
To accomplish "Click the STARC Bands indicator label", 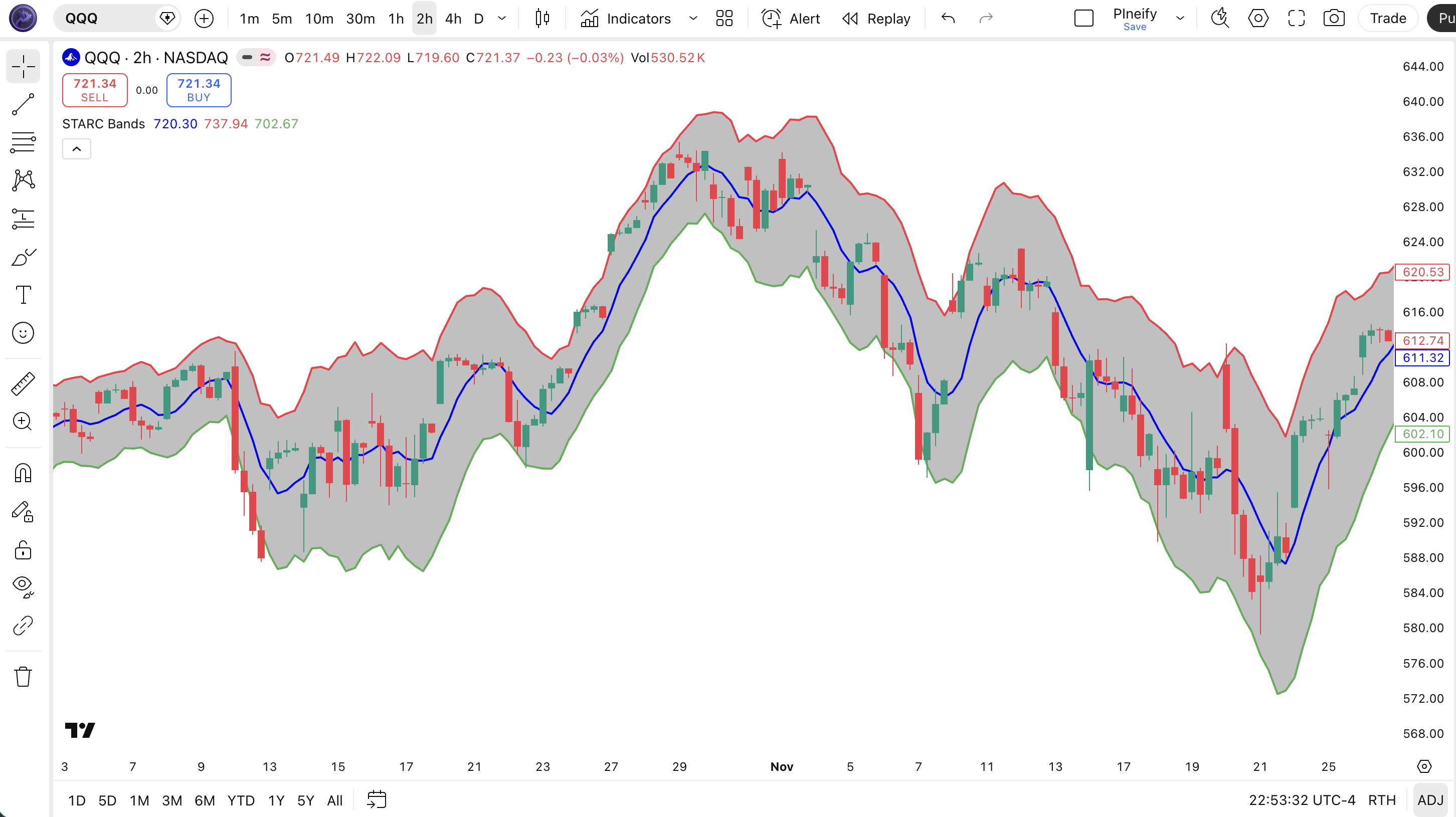I will (103, 124).
